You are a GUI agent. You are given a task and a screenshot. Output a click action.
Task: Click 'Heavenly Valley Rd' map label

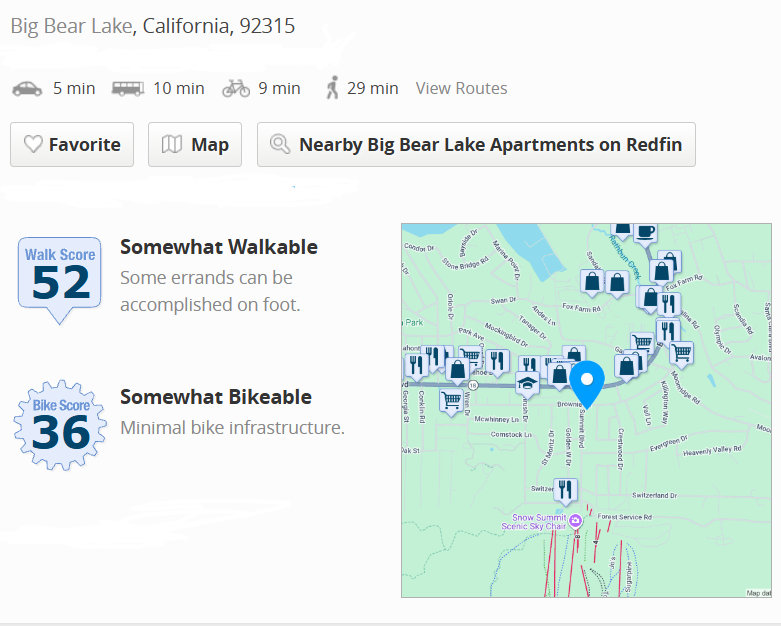712,451
